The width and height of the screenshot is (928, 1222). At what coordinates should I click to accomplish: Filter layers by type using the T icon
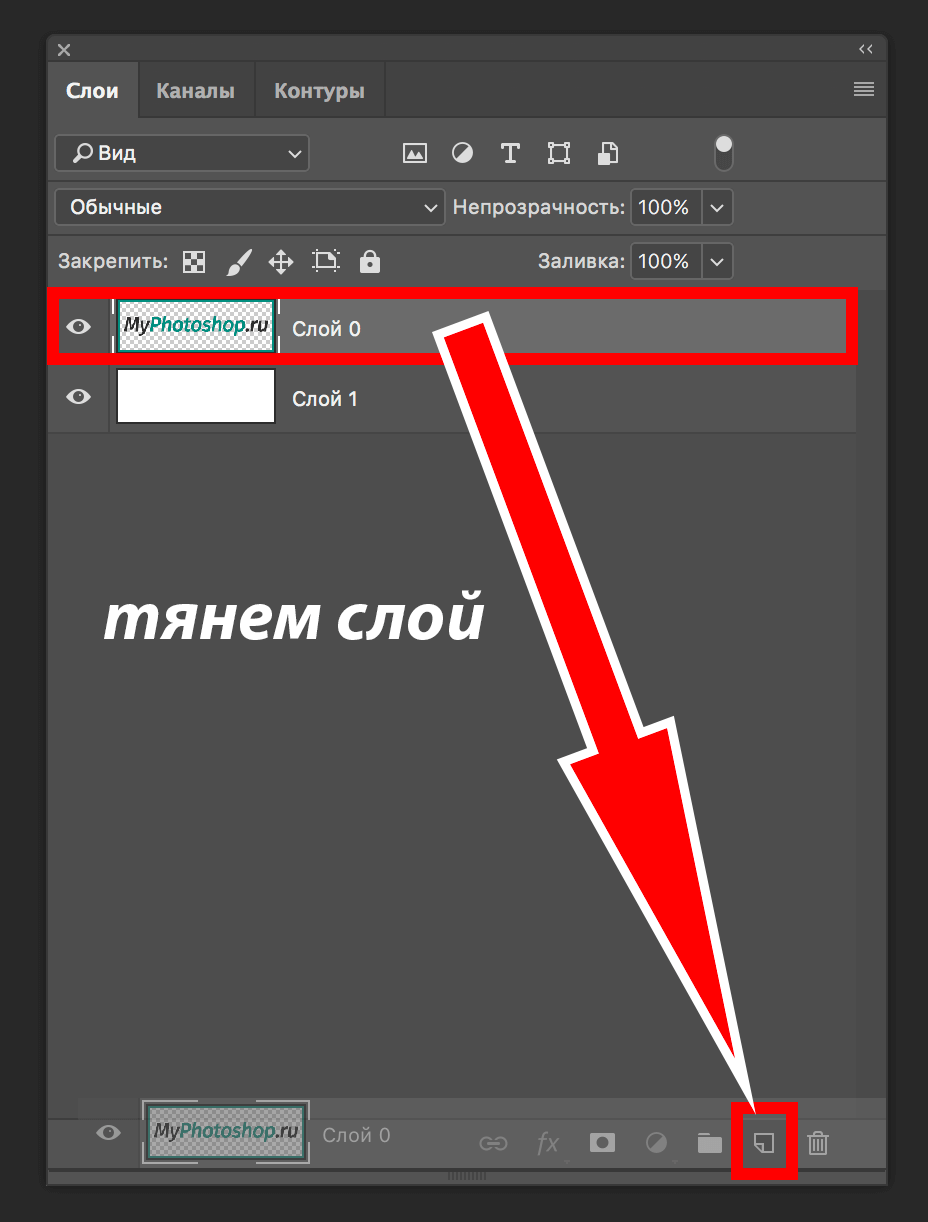click(x=510, y=153)
